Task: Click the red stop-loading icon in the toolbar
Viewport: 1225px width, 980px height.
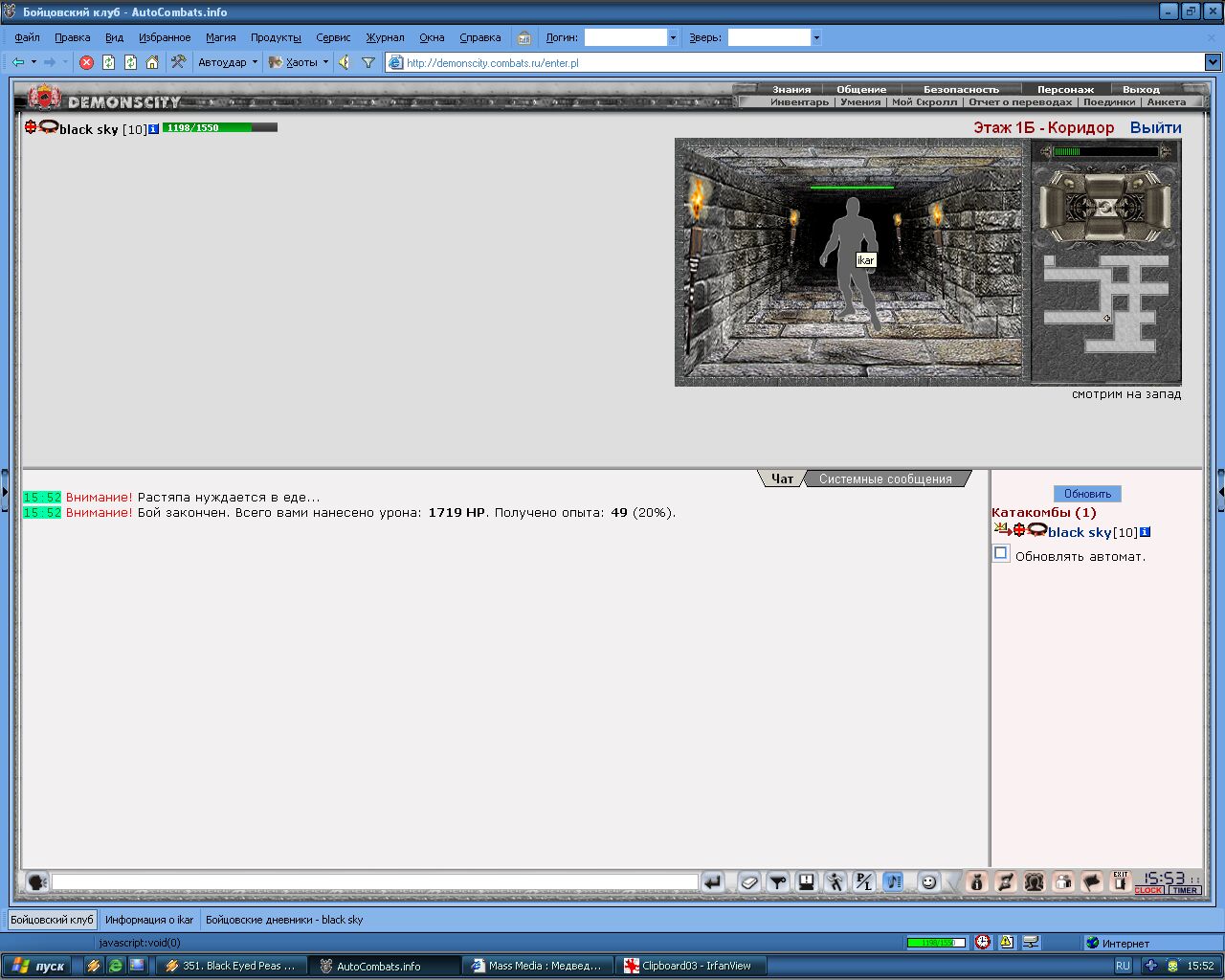Action: tap(86, 62)
